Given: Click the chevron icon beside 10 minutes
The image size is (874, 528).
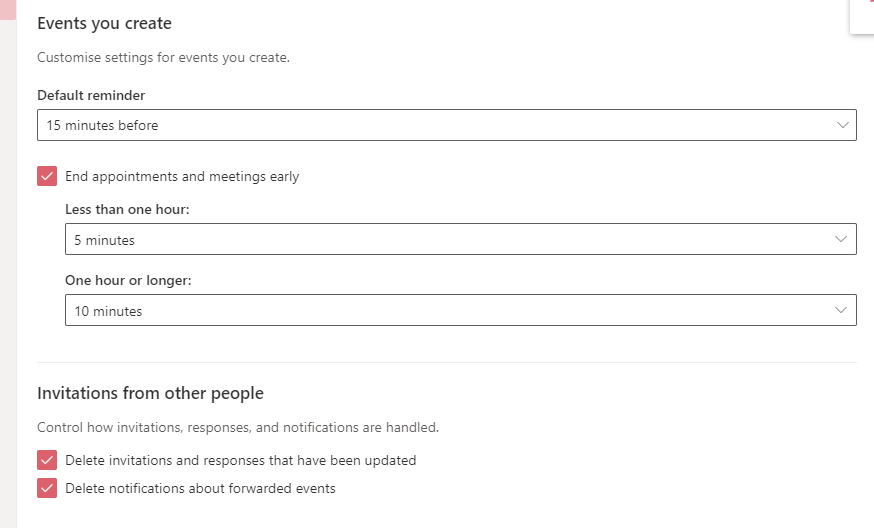Looking at the screenshot, I should click(x=841, y=310).
